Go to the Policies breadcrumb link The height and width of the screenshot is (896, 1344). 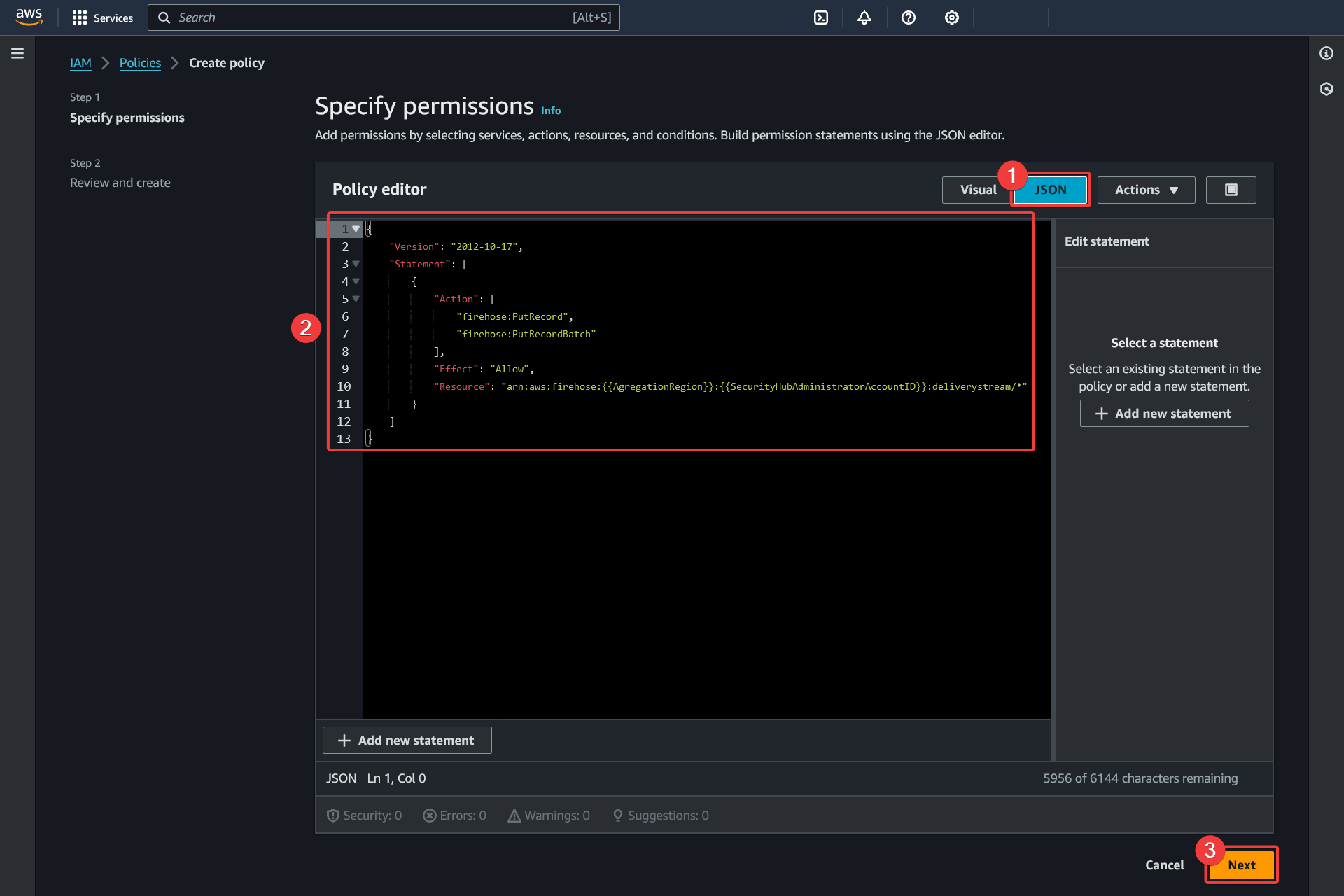(140, 63)
